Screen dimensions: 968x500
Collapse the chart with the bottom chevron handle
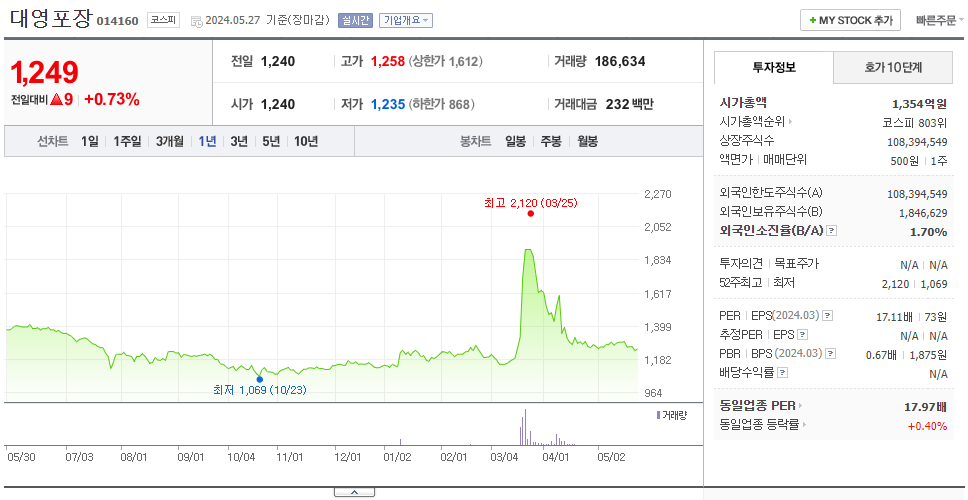(354, 493)
